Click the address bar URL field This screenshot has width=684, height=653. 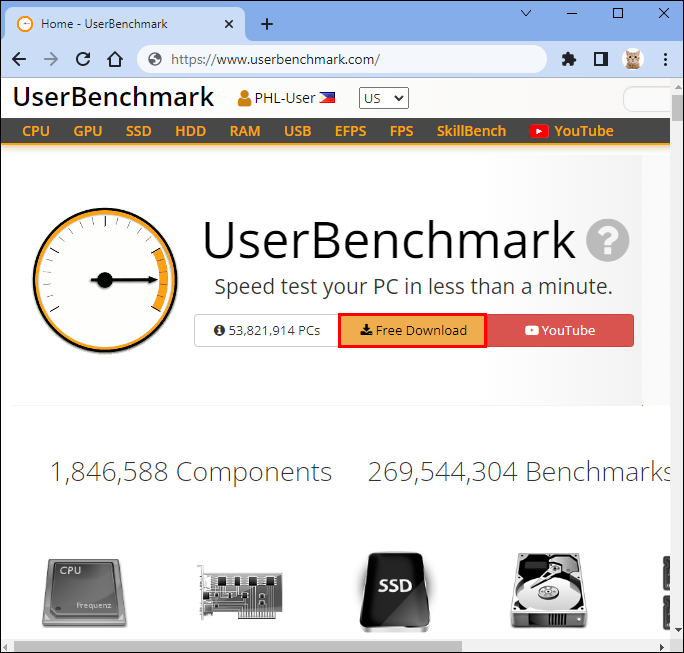(342, 59)
